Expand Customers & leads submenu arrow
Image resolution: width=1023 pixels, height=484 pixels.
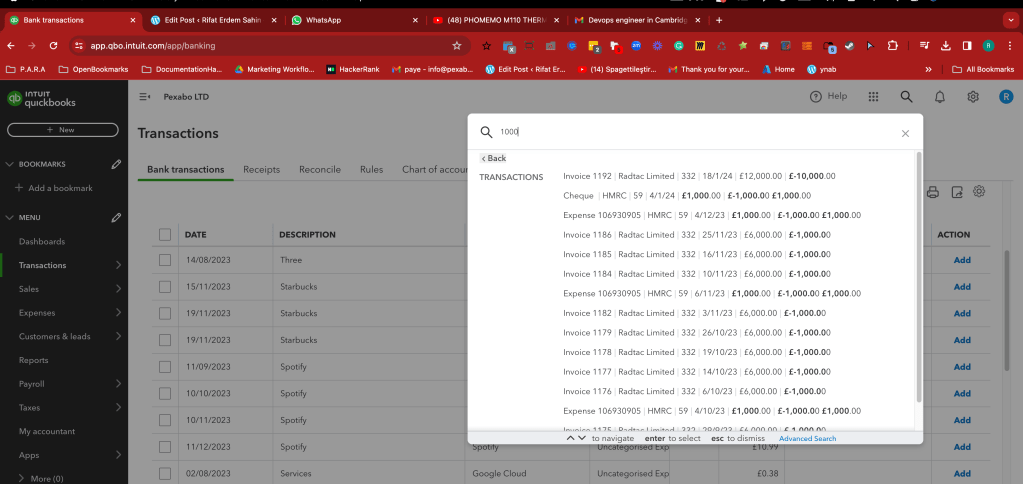coord(118,336)
